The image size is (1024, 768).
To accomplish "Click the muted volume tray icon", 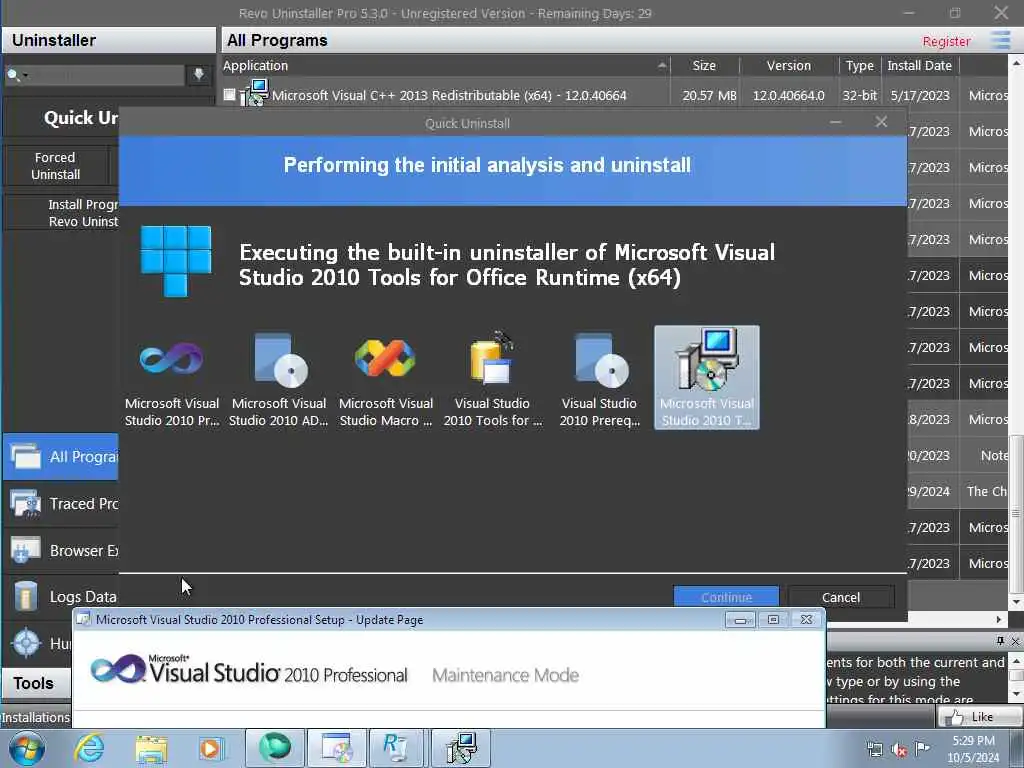I will click(899, 750).
